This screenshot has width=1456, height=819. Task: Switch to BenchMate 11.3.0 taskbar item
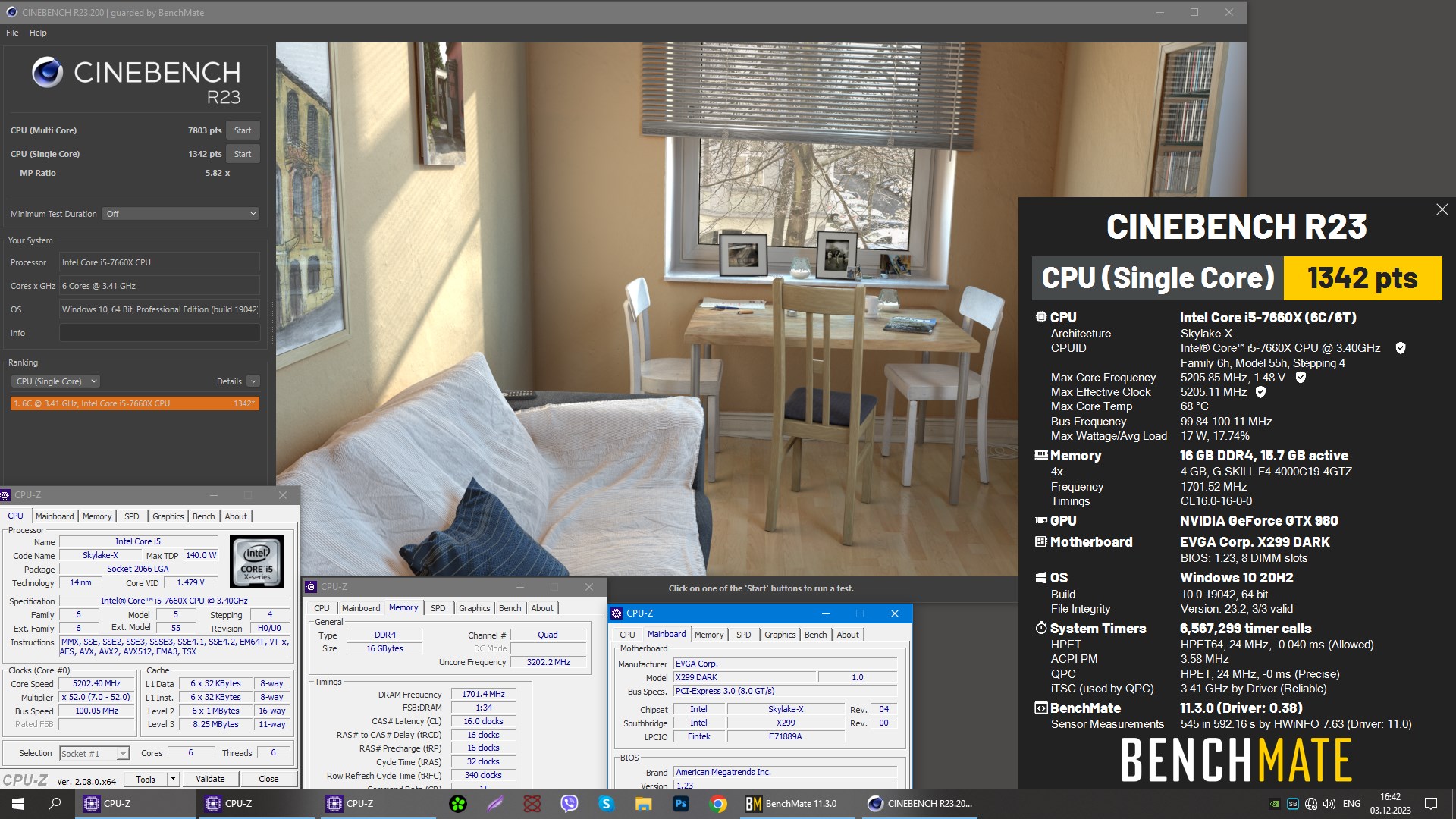pyautogui.click(x=798, y=804)
